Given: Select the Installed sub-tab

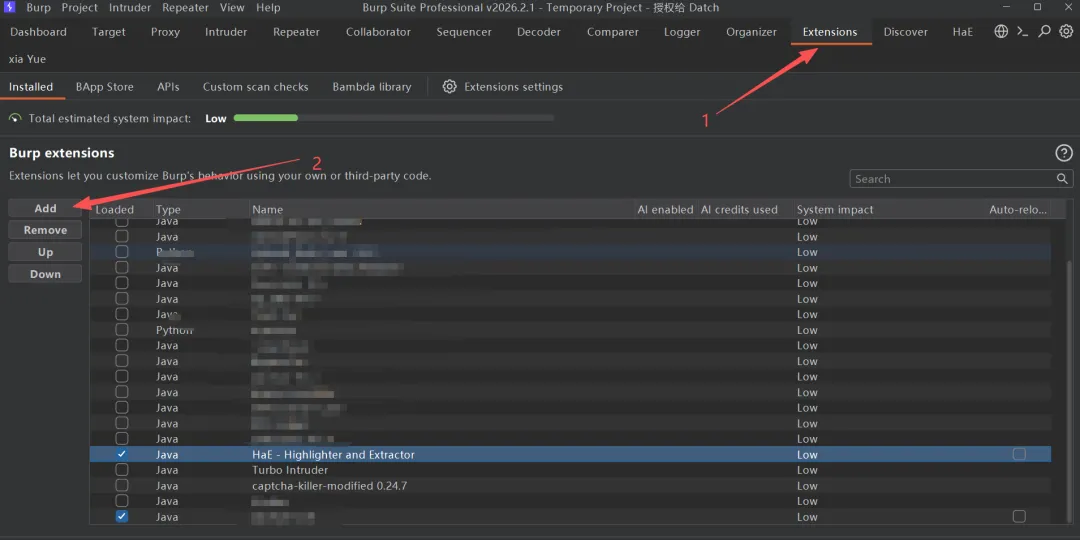Looking at the screenshot, I should [31, 87].
